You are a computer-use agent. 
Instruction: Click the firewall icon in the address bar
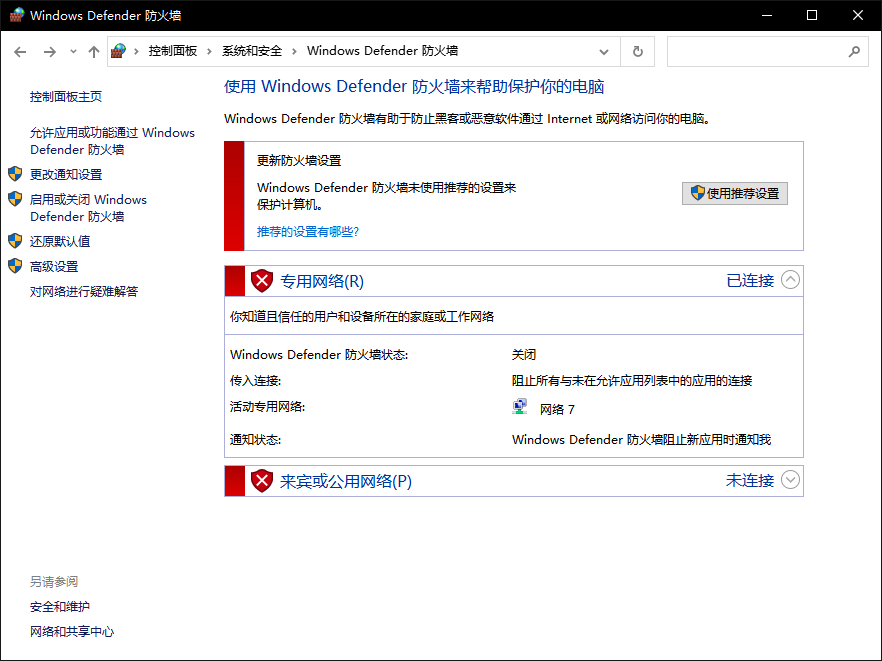click(x=118, y=51)
